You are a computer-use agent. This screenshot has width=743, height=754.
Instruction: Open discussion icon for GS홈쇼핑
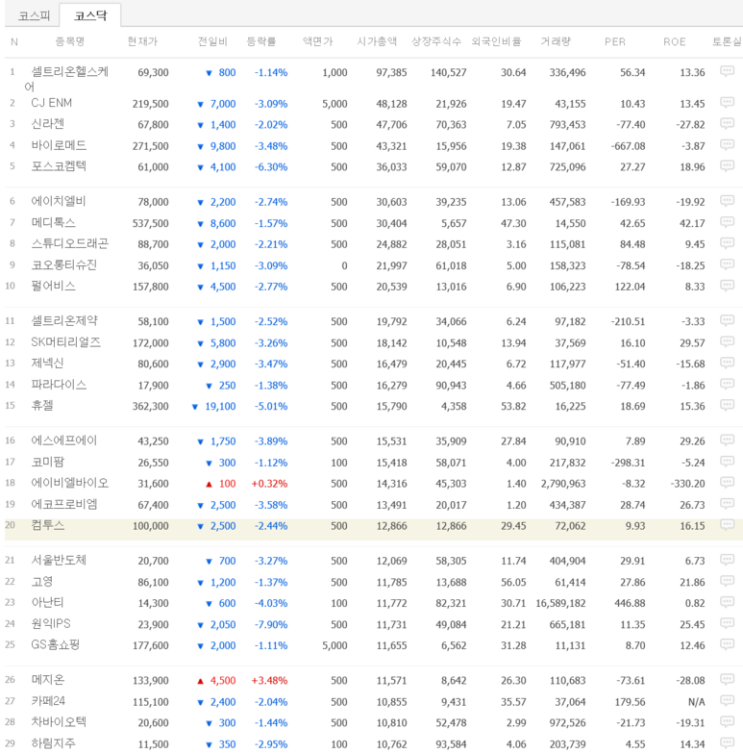pyautogui.click(x=727, y=644)
